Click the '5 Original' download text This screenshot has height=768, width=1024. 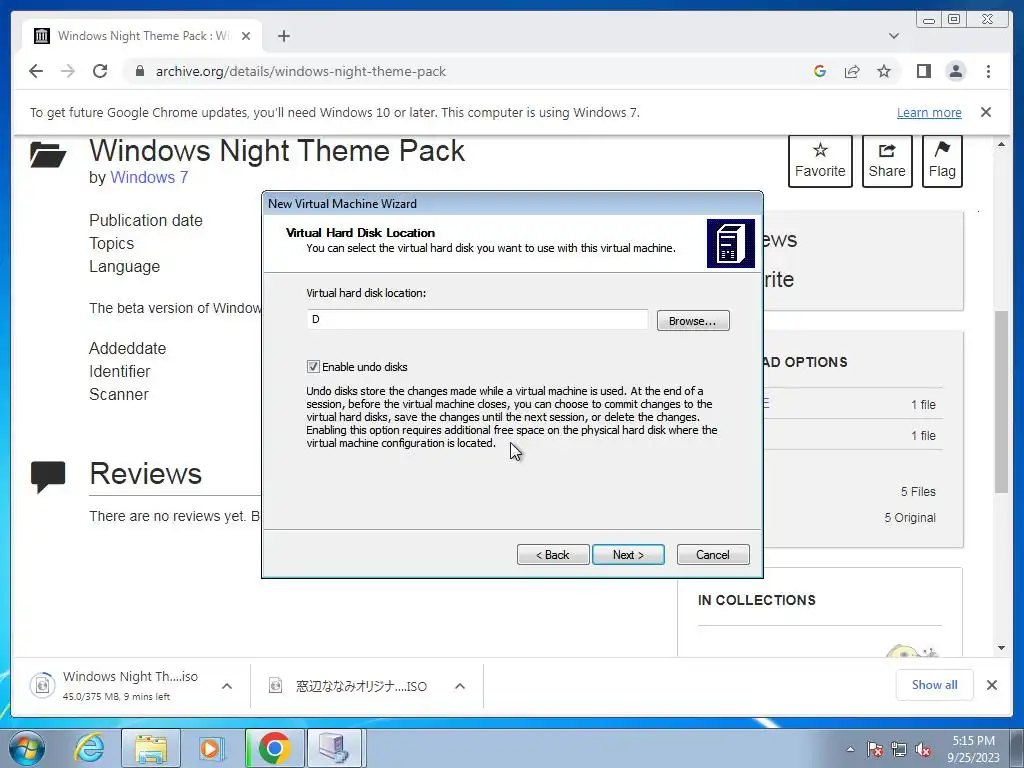pos(910,518)
